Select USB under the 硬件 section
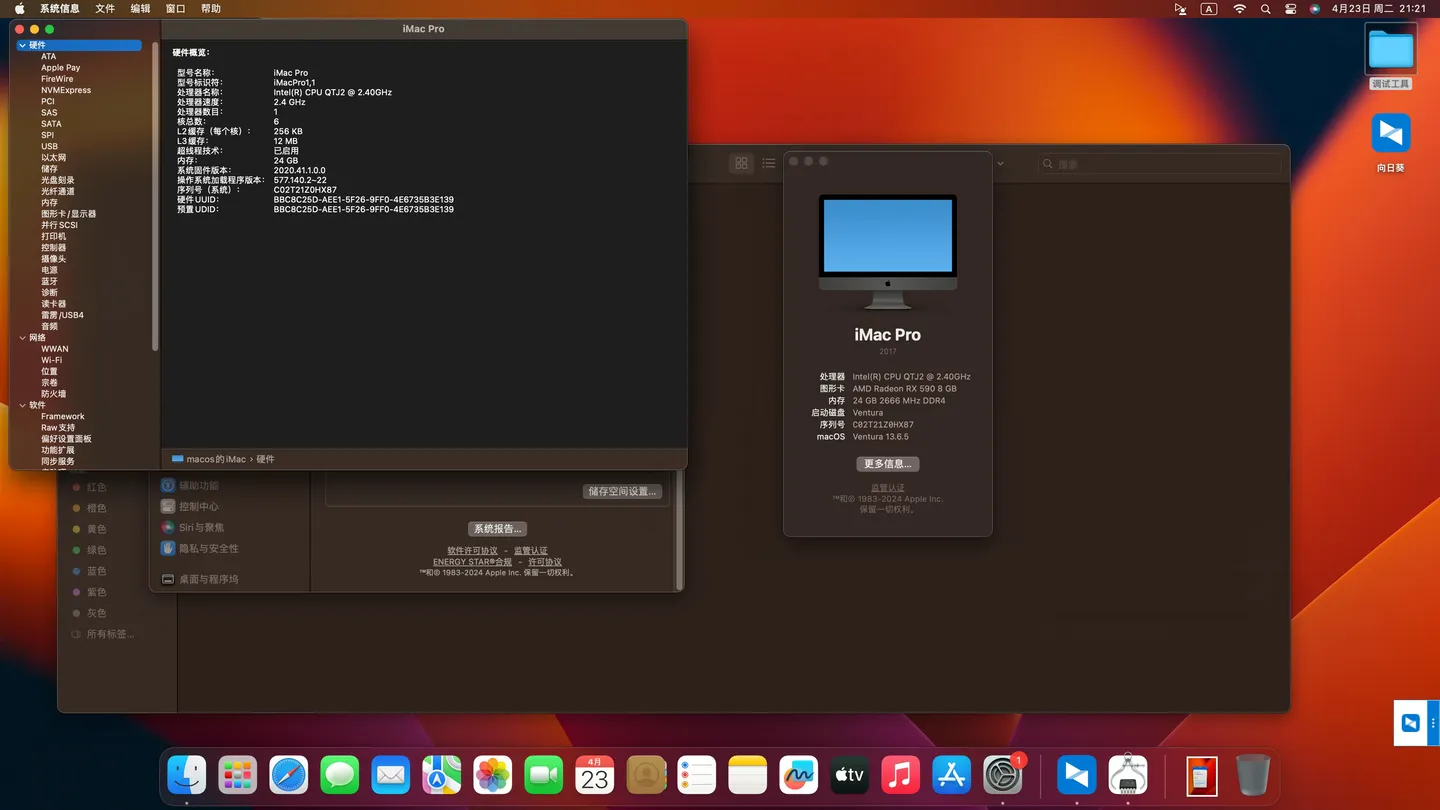The width and height of the screenshot is (1440, 810). (48, 145)
